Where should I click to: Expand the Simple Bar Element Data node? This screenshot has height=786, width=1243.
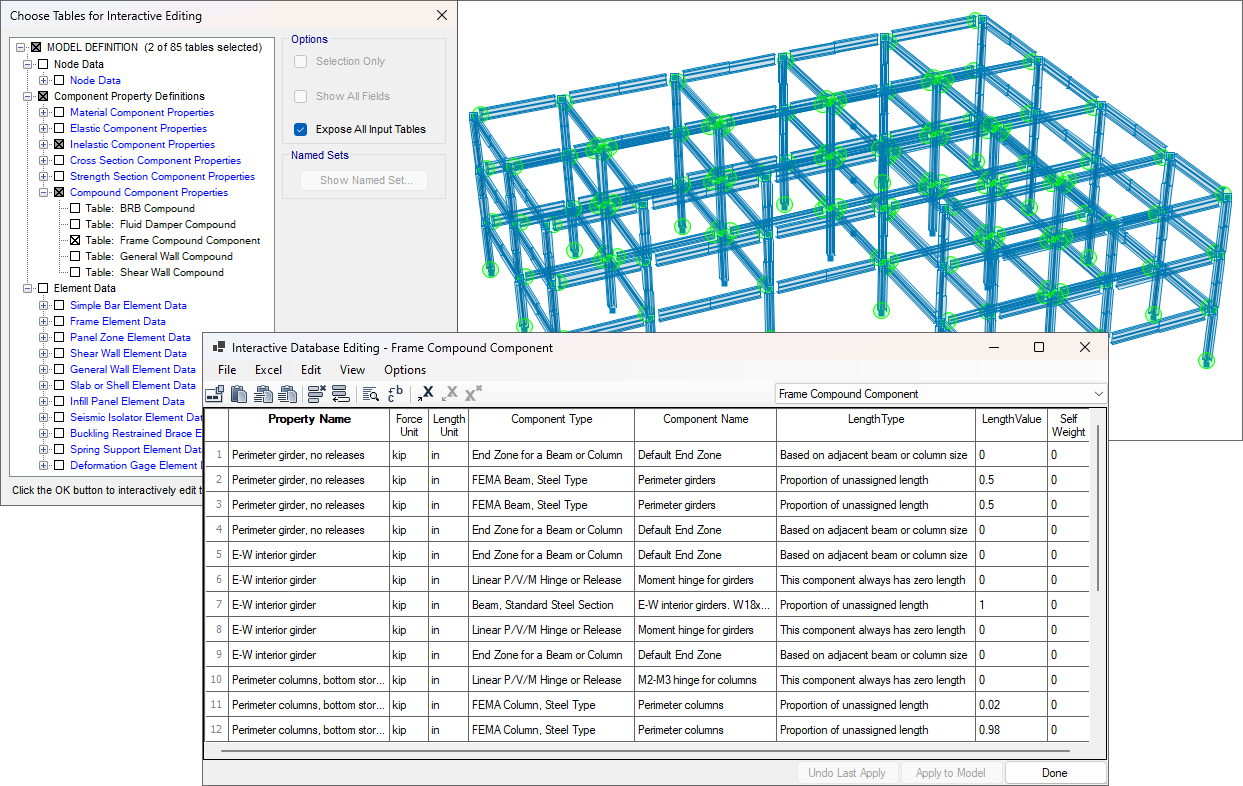44,305
